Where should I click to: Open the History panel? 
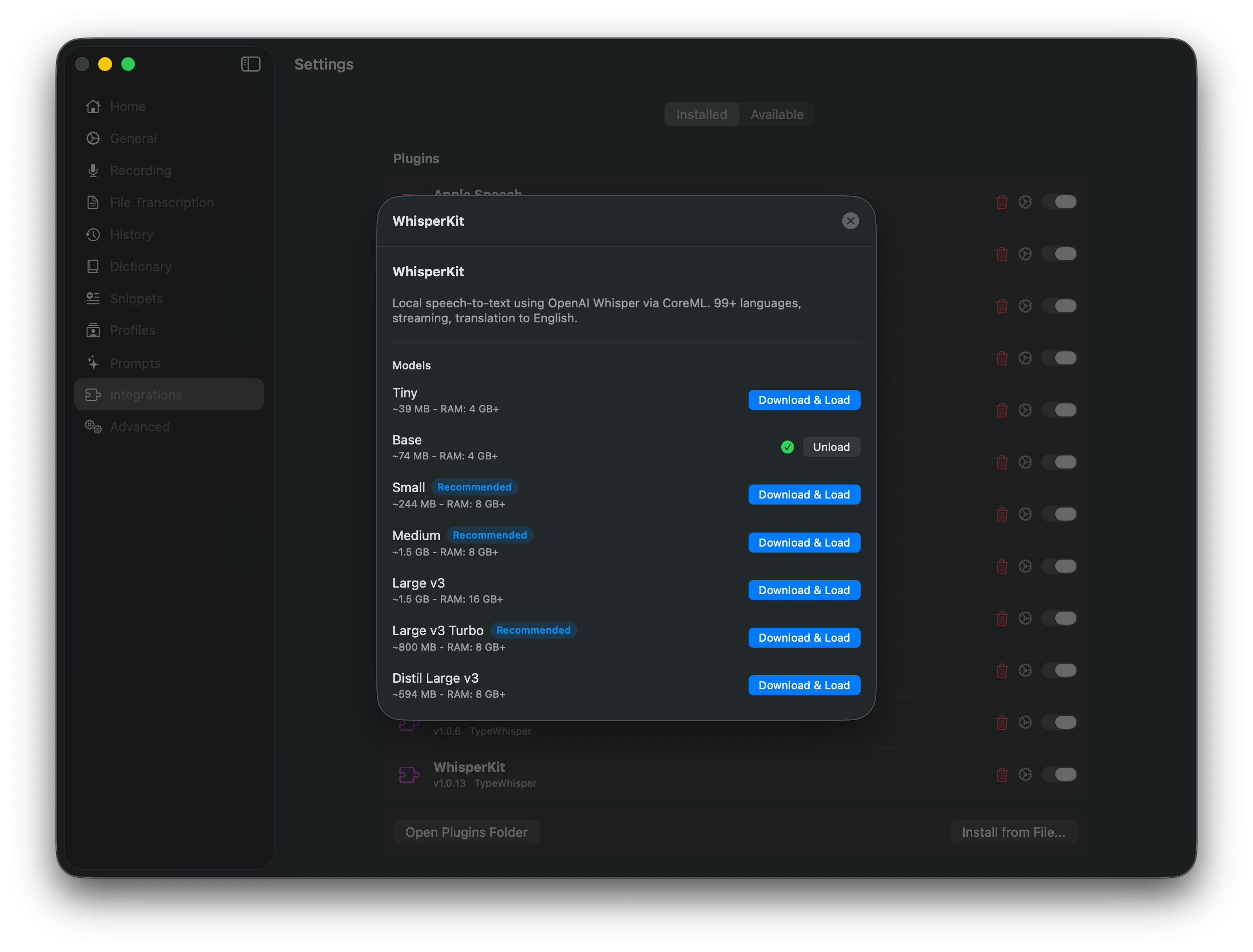132,234
